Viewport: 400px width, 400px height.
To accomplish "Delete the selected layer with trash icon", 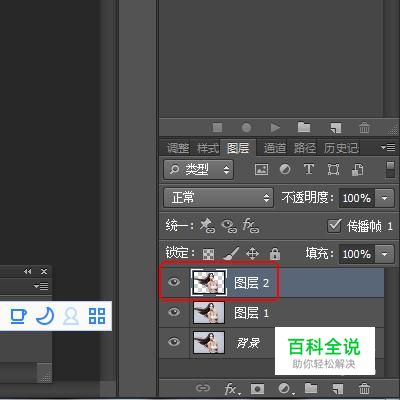I will click(x=364, y=389).
